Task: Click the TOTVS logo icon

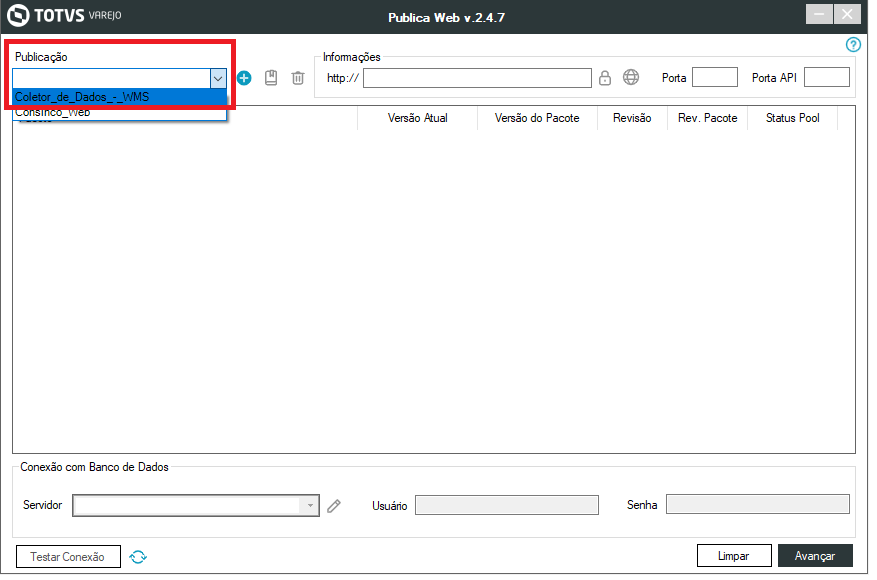Action: 18,15
